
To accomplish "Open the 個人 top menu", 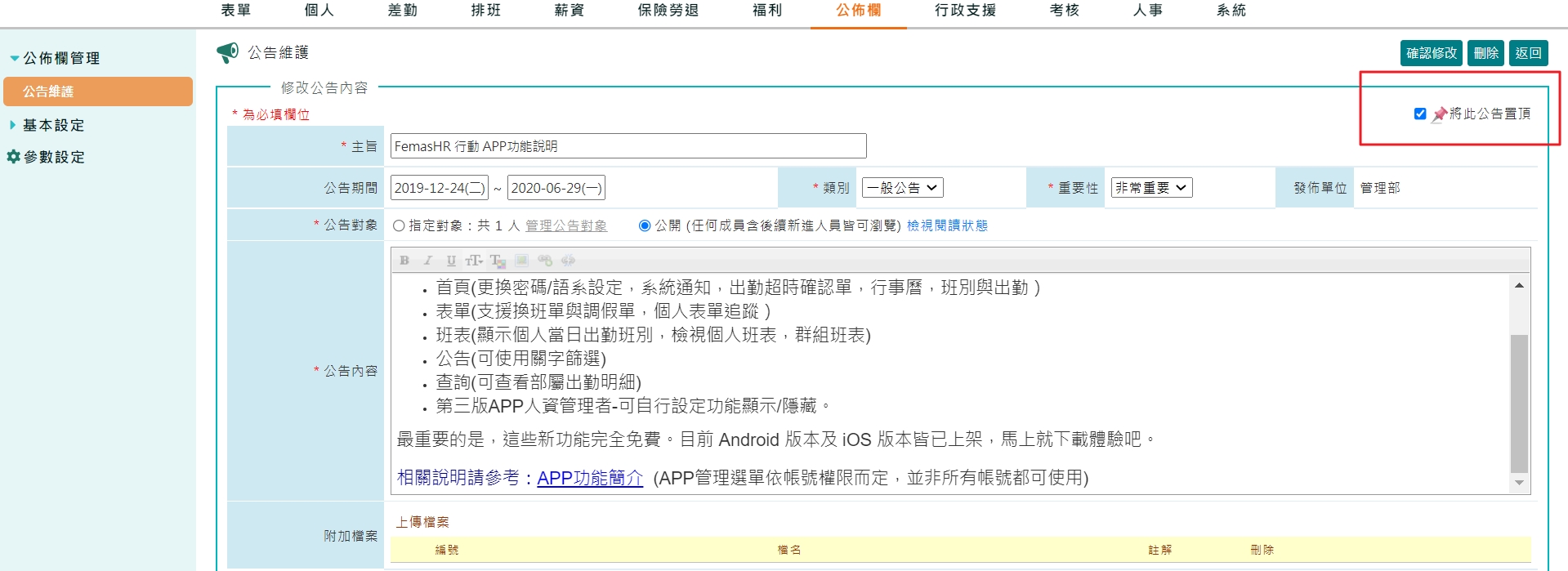I will 319,11.
